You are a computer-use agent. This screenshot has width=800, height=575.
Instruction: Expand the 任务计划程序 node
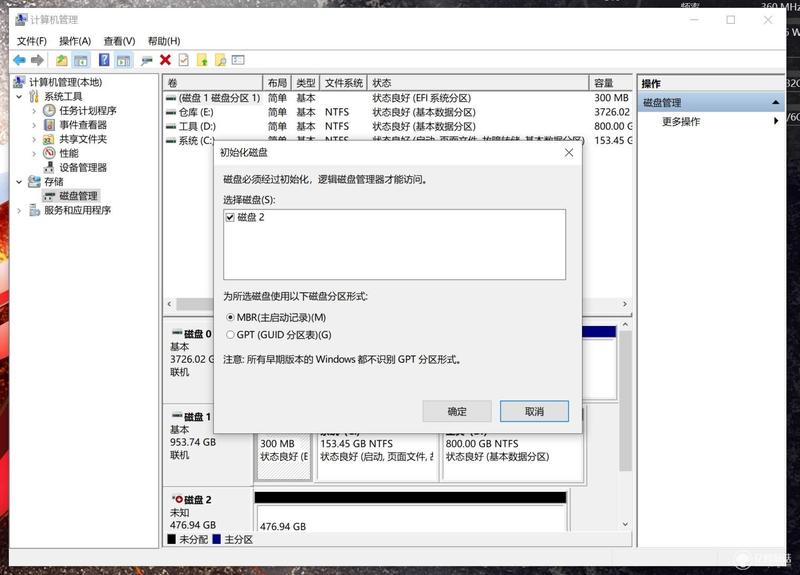(x=34, y=111)
